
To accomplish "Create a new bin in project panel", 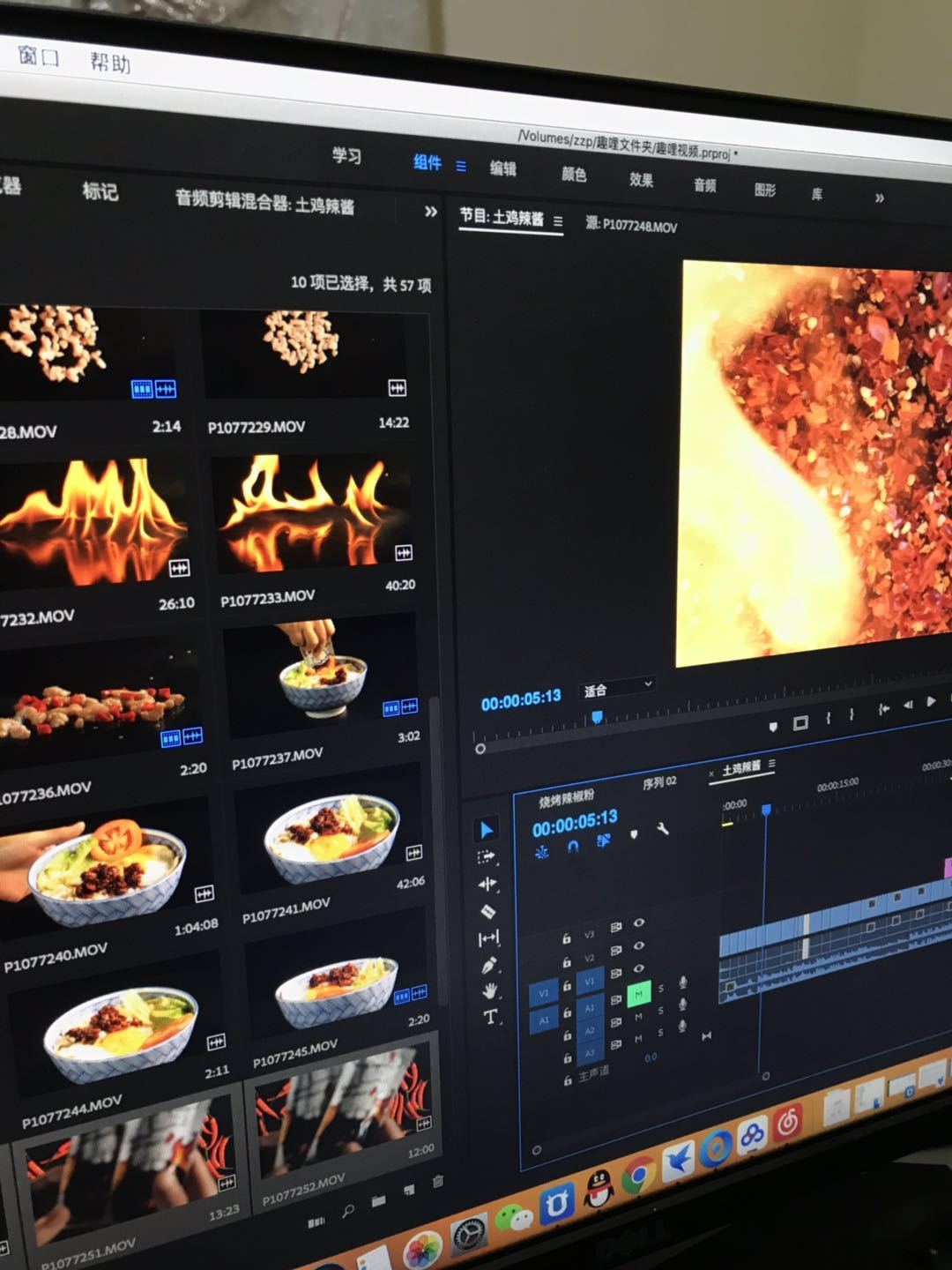I will (x=378, y=1201).
